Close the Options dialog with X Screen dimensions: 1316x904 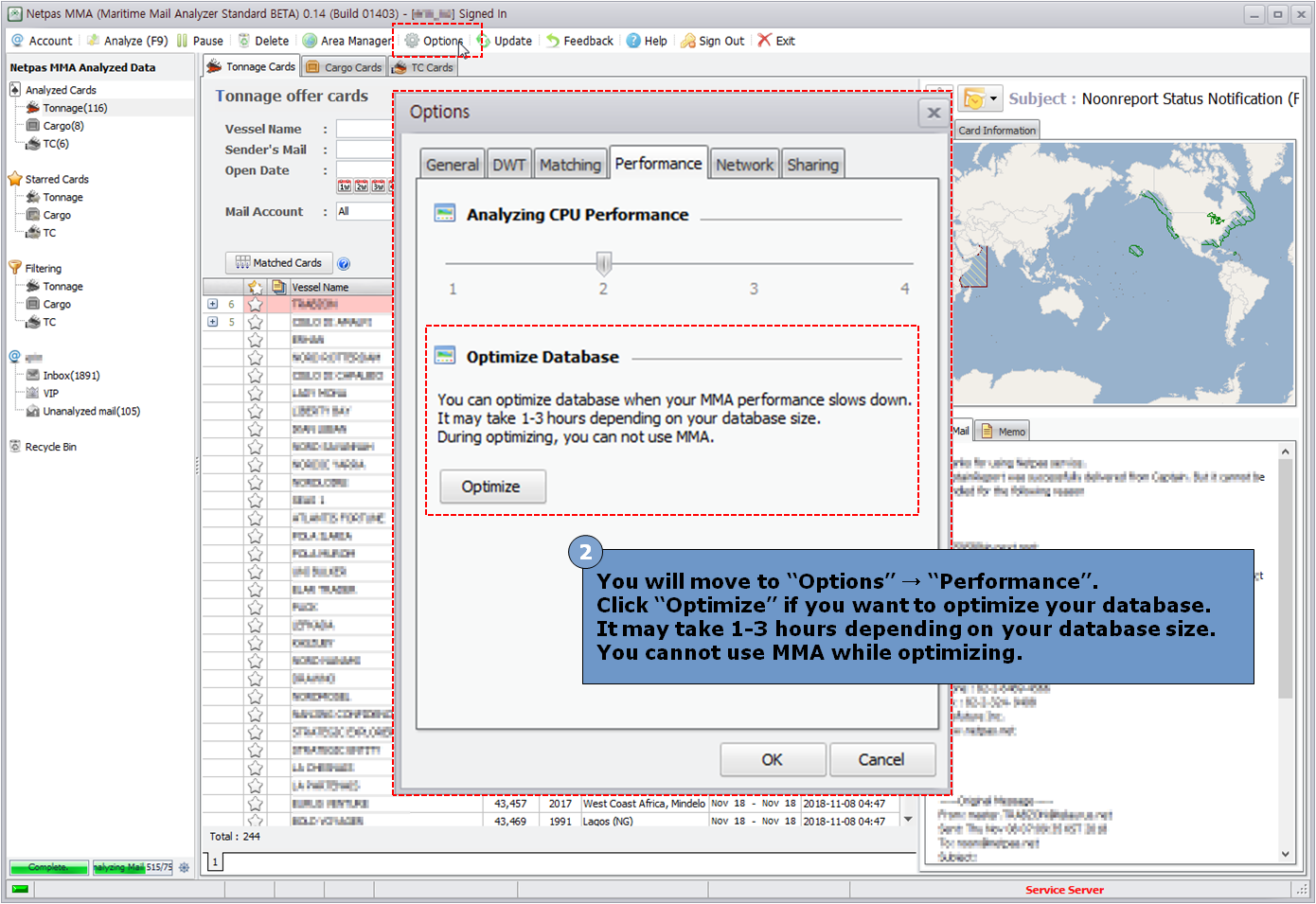pyautogui.click(x=934, y=113)
